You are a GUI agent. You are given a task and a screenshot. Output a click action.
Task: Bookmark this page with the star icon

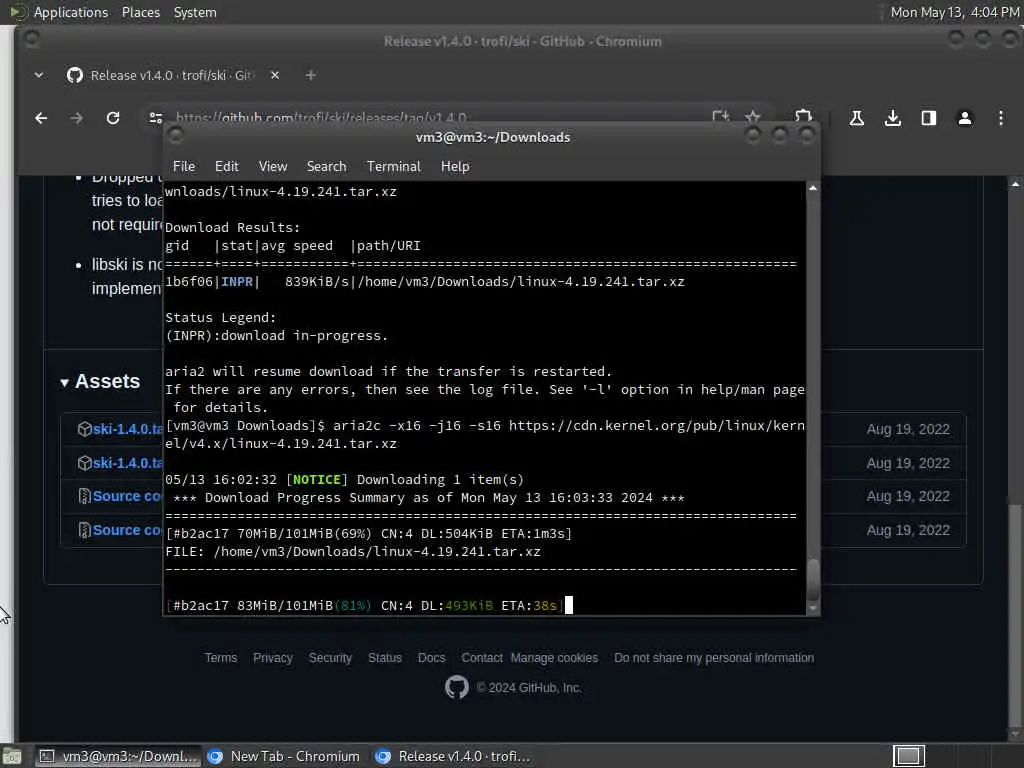point(753,117)
